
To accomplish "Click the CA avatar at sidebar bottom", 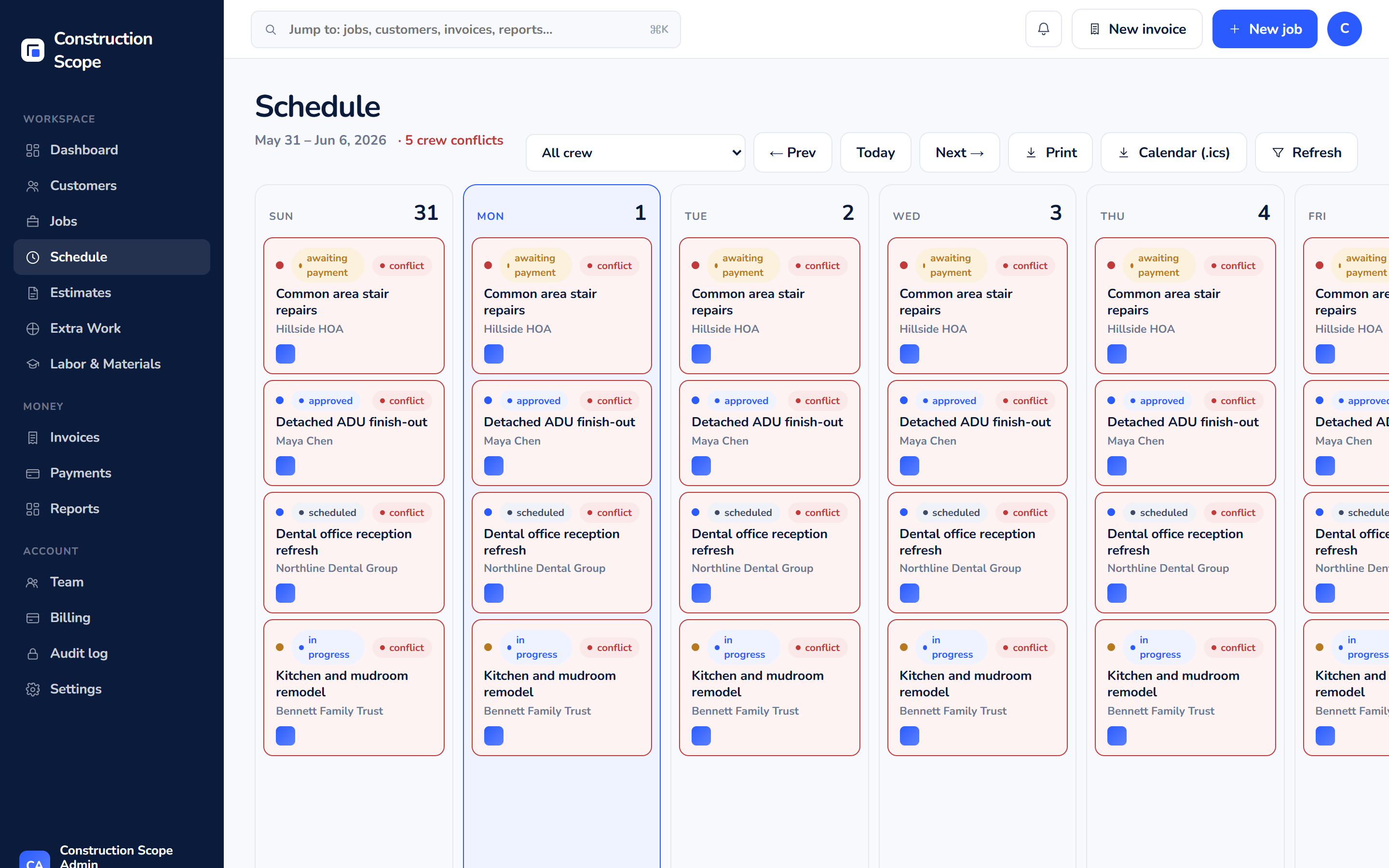I will point(34,859).
